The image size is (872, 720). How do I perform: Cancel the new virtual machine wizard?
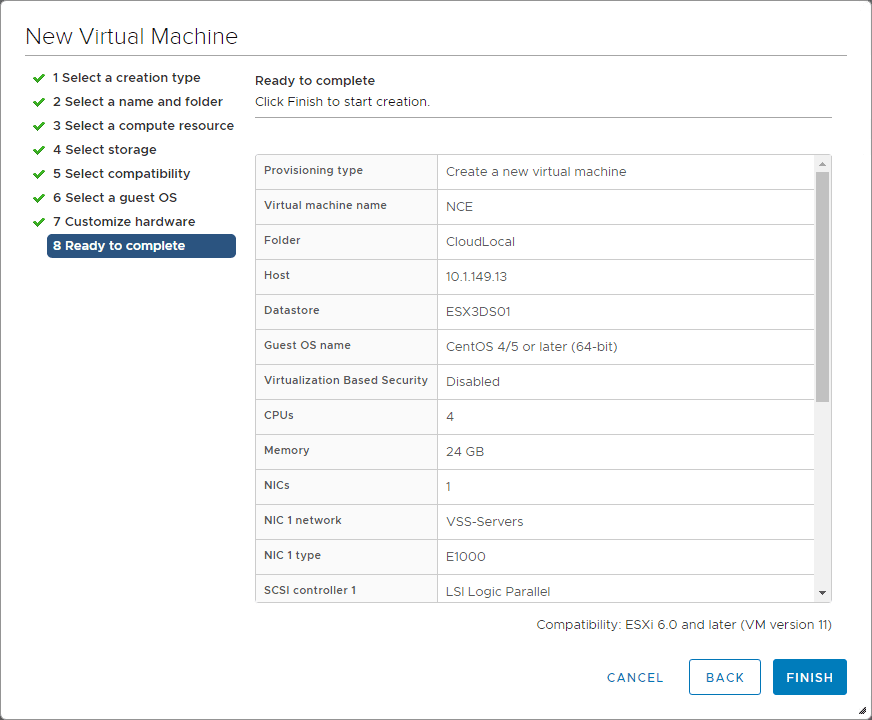(x=635, y=677)
